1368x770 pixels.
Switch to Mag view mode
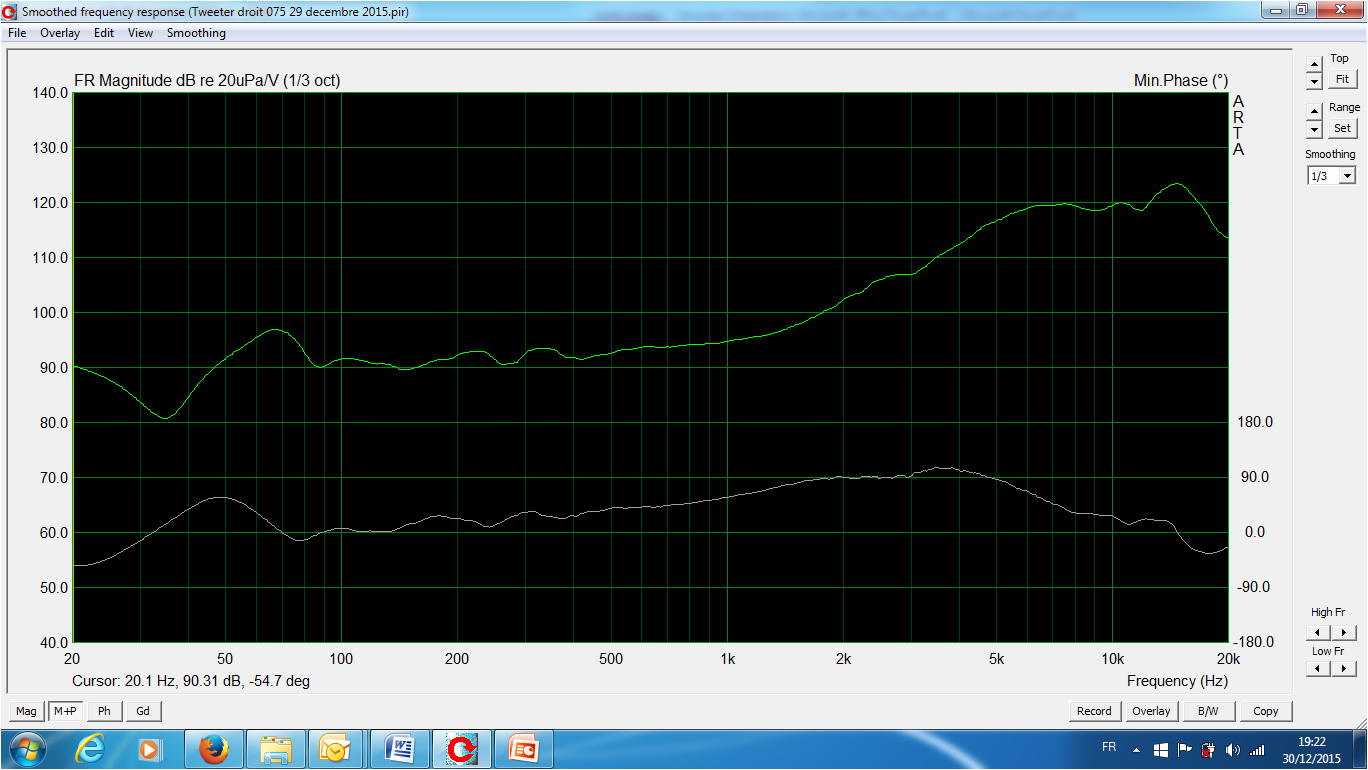(26, 711)
